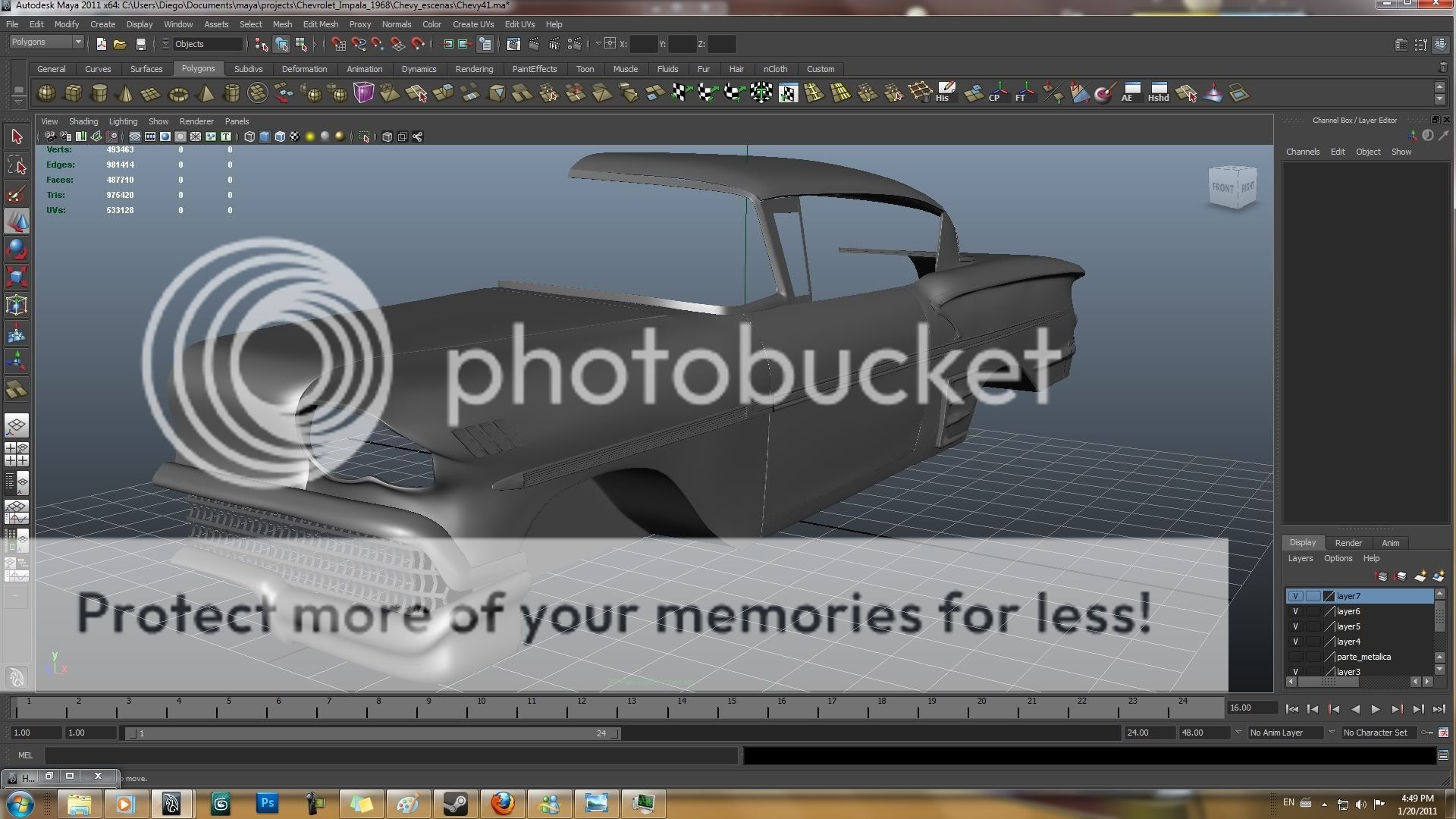Go to start of playback range
Image resolution: width=1456 pixels, height=819 pixels.
coord(1292,709)
